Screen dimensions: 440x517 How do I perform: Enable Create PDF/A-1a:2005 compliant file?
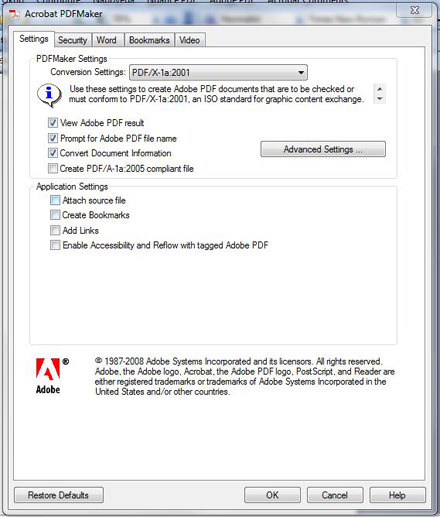click(x=53, y=168)
